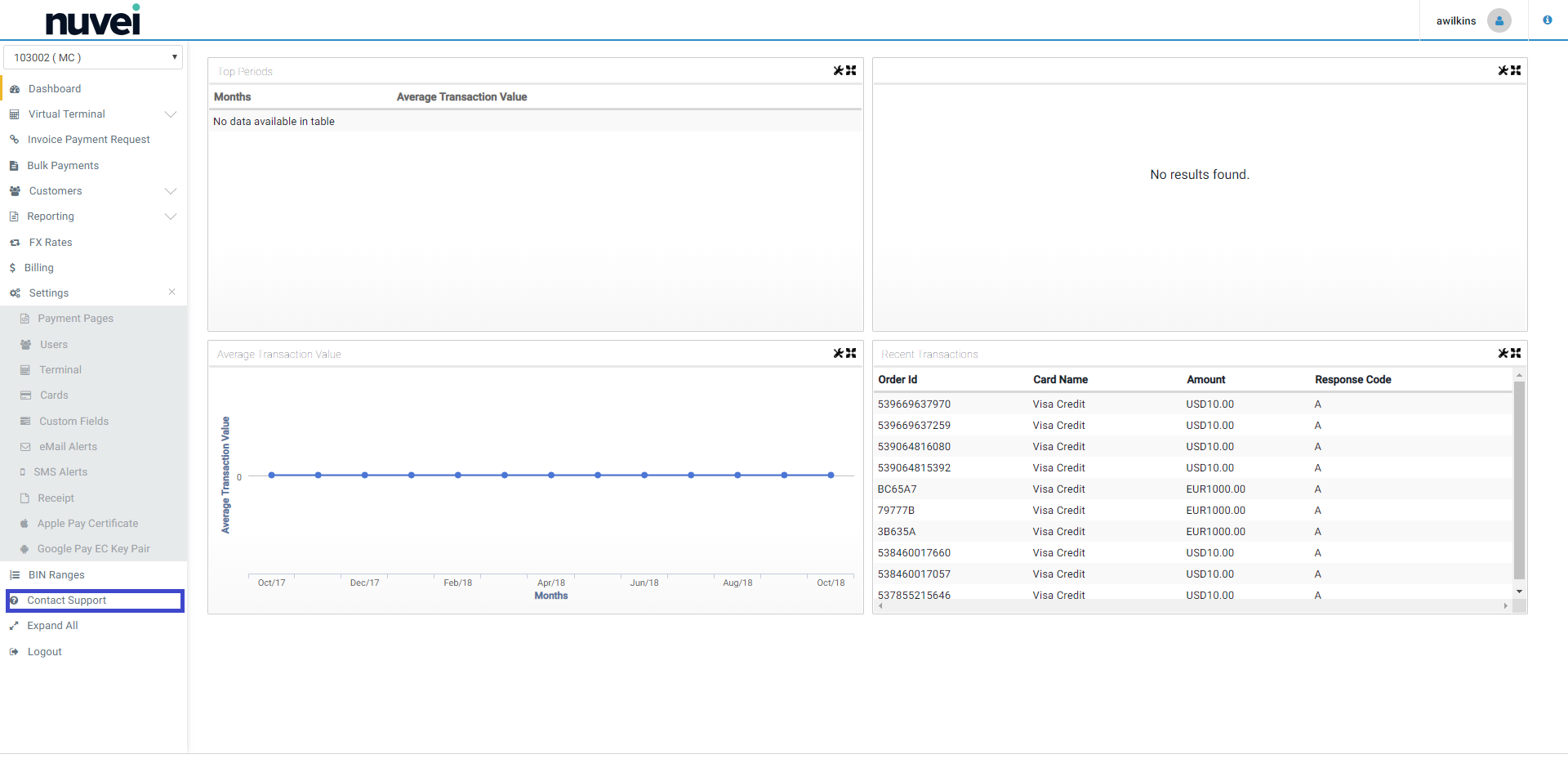The width and height of the screenshot is (1568, 759).
Task: Click the Nuvei logo
Action: pyautogui.click(x=92, y=20)
